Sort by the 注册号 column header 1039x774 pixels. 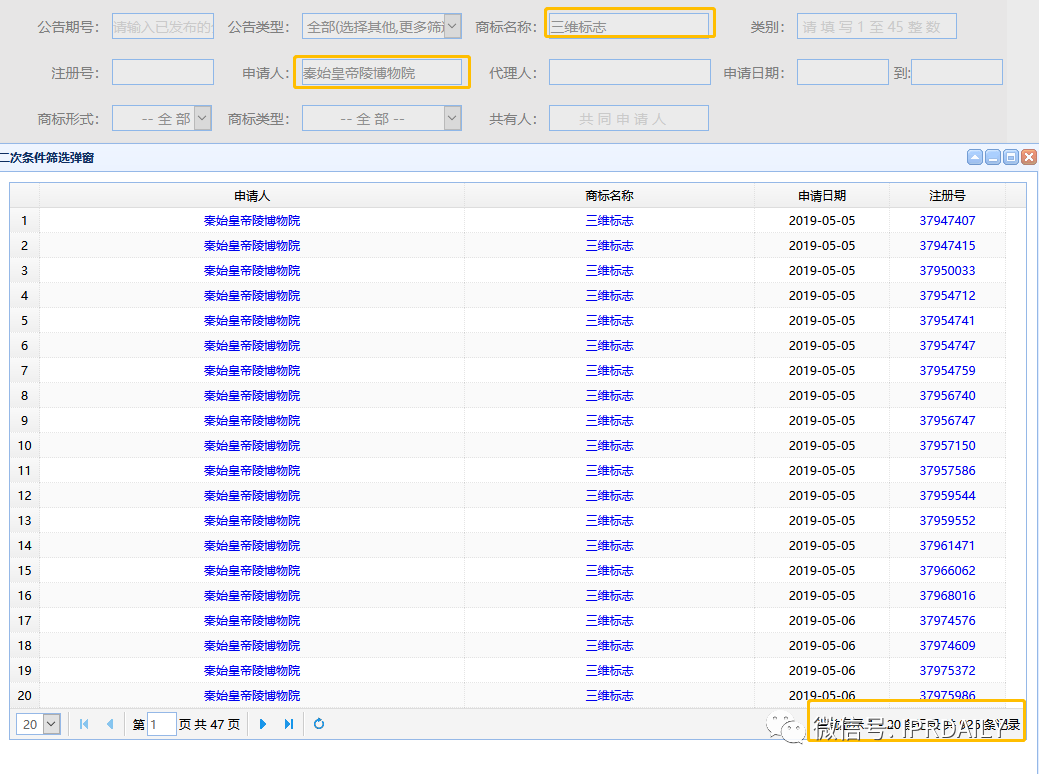pos(947,195)
